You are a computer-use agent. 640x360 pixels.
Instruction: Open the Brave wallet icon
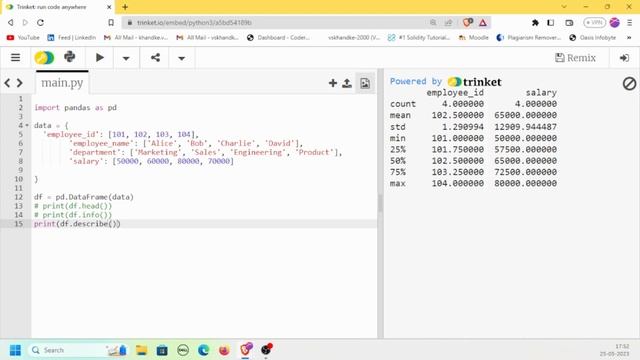pyautogui.click(x=569, y=22)
